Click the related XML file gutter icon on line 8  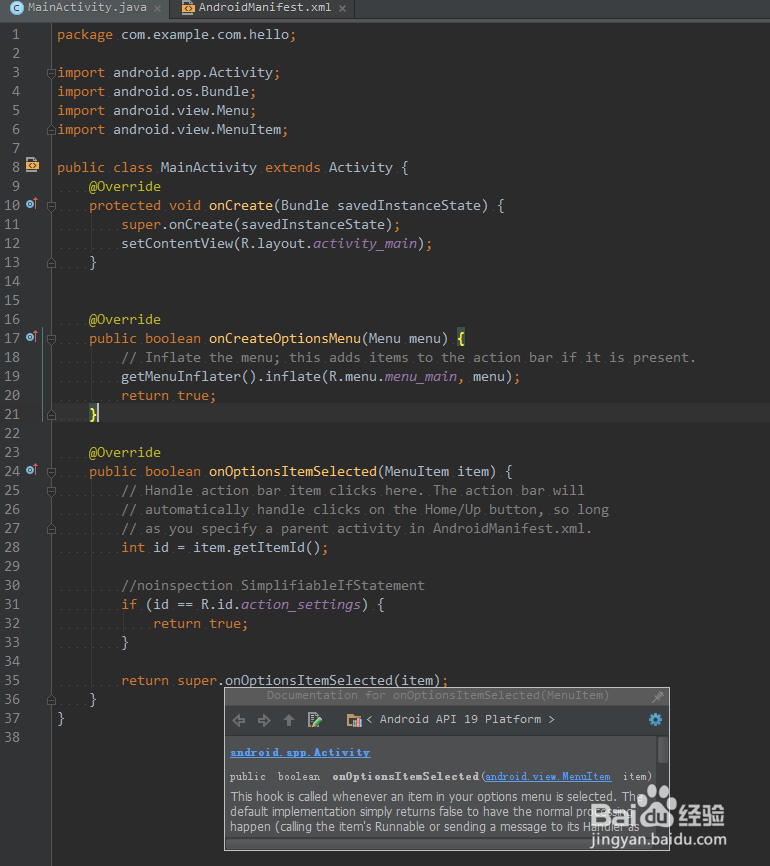tap(33, 165)
